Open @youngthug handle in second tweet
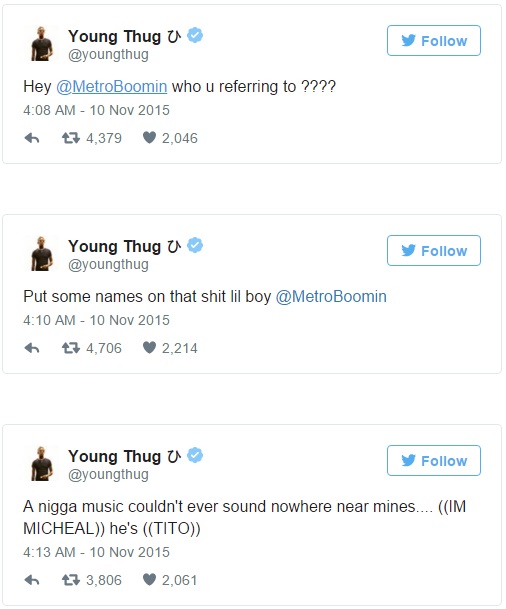Viewport: 506px width, 609px height. point(108,265)
